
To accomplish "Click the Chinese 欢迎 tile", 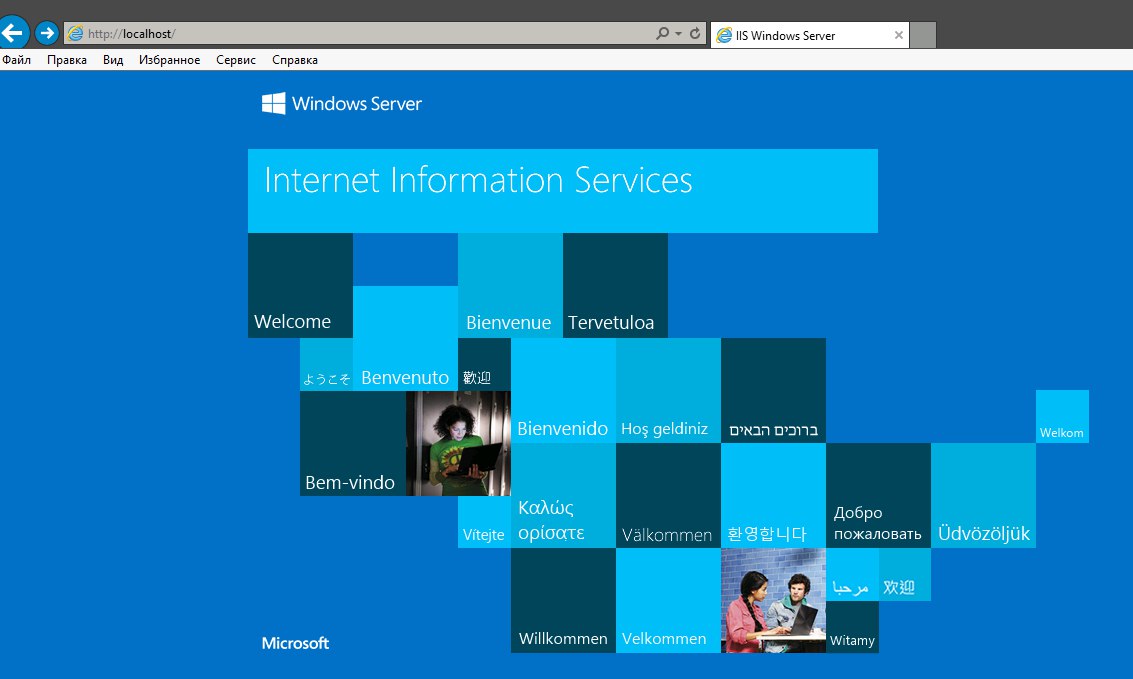I will click(x=905, y=574).
